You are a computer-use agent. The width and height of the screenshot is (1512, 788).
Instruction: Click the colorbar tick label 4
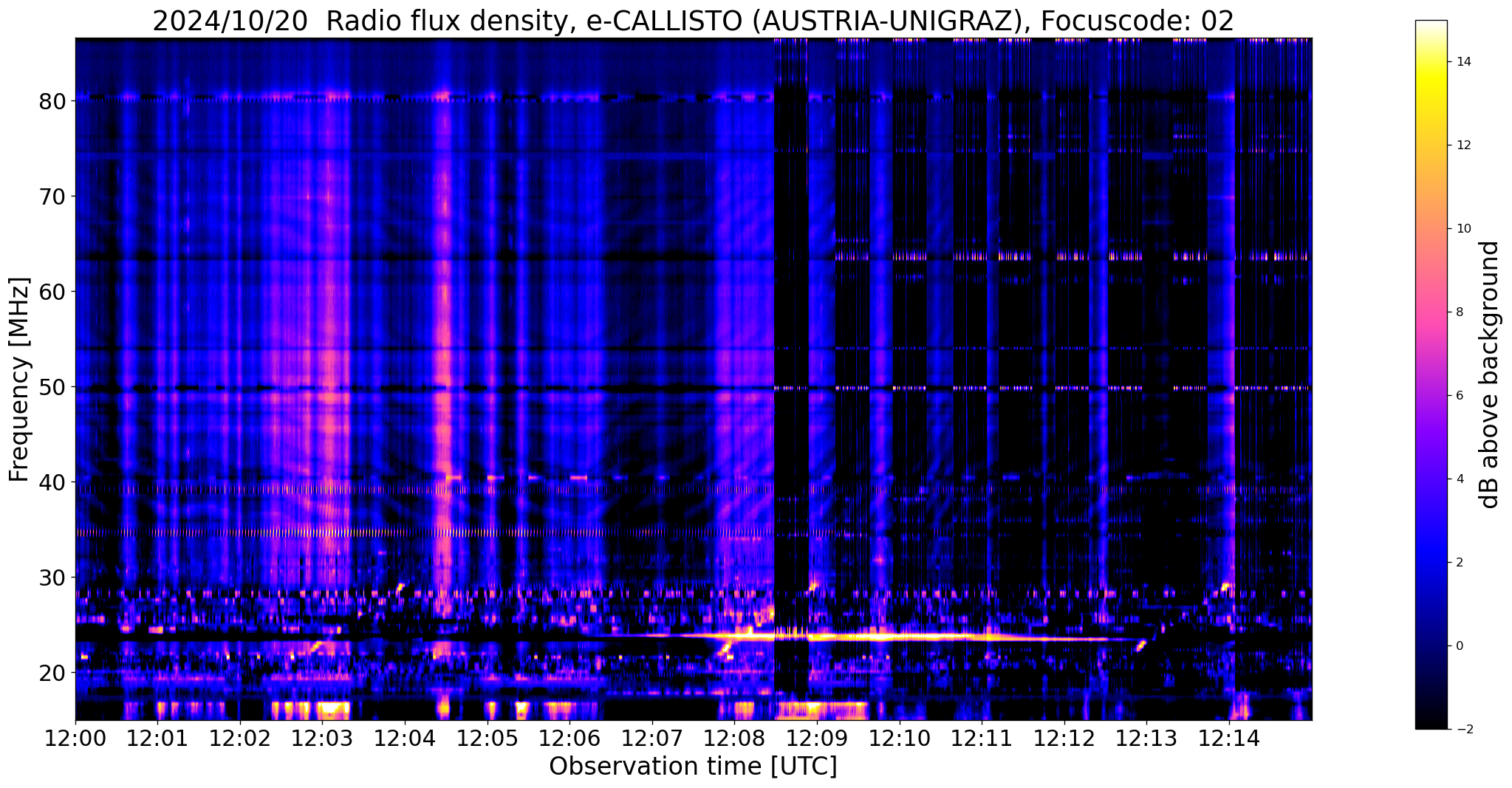(1458, 479)
